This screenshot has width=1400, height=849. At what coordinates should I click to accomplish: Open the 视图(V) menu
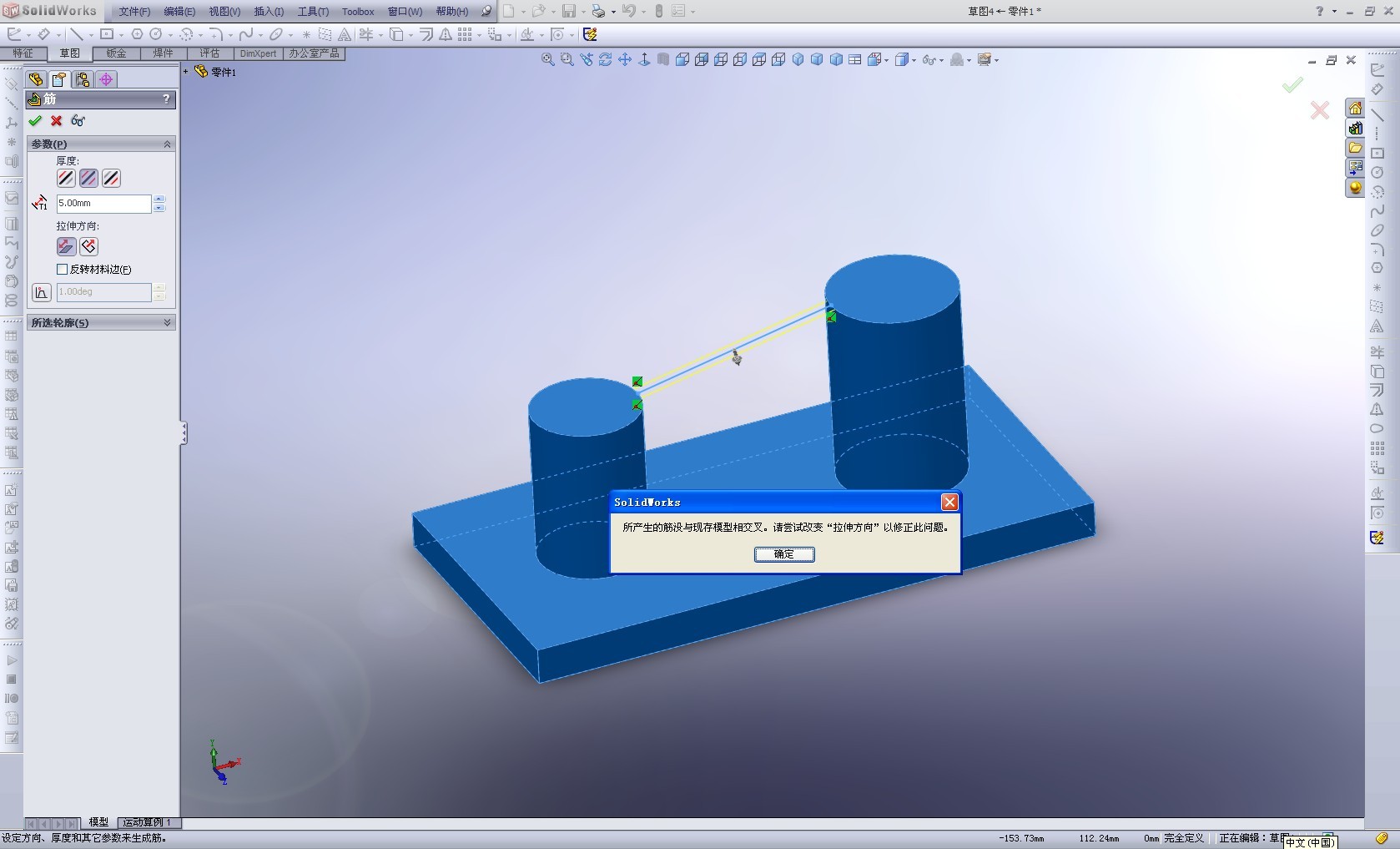[224, 12]
